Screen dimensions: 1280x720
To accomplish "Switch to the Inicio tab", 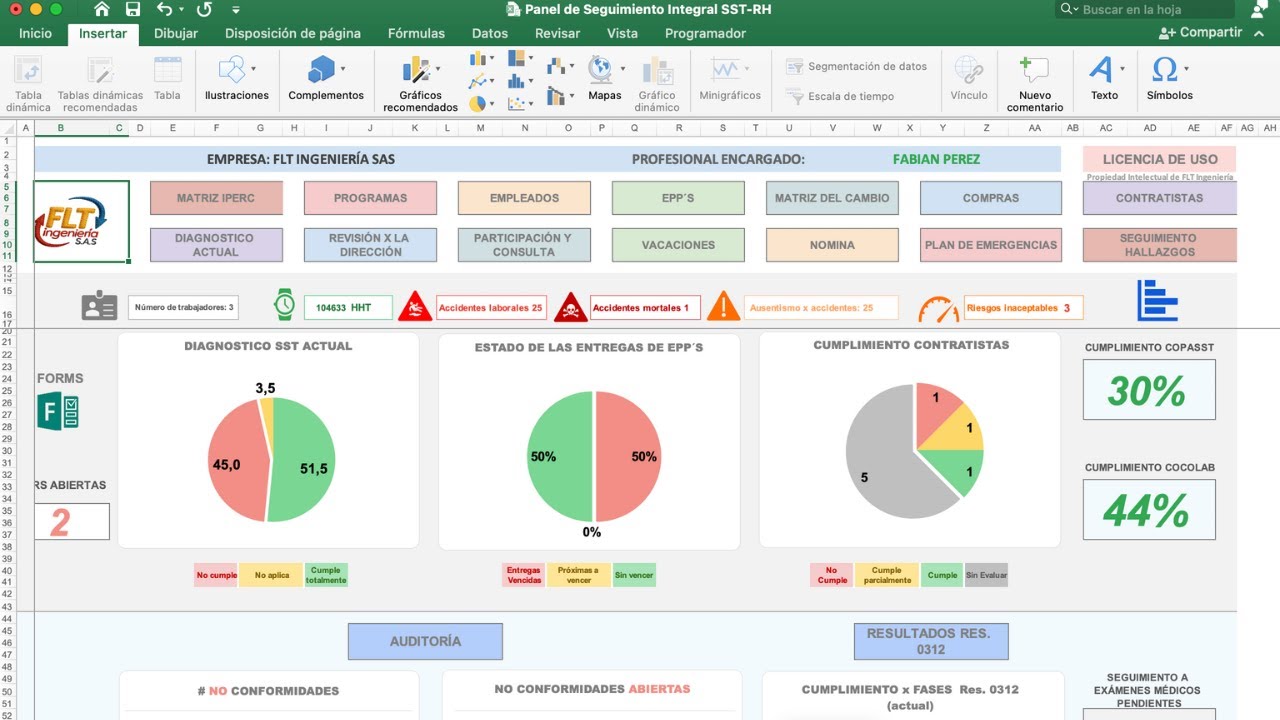I will pyautogui.click(x=35, y=33).
